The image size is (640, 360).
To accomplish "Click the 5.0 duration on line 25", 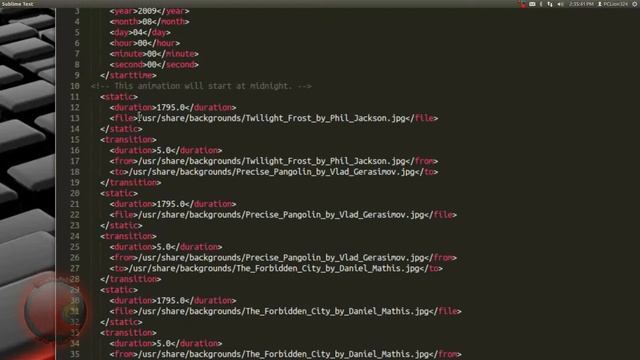I will 164,247.
